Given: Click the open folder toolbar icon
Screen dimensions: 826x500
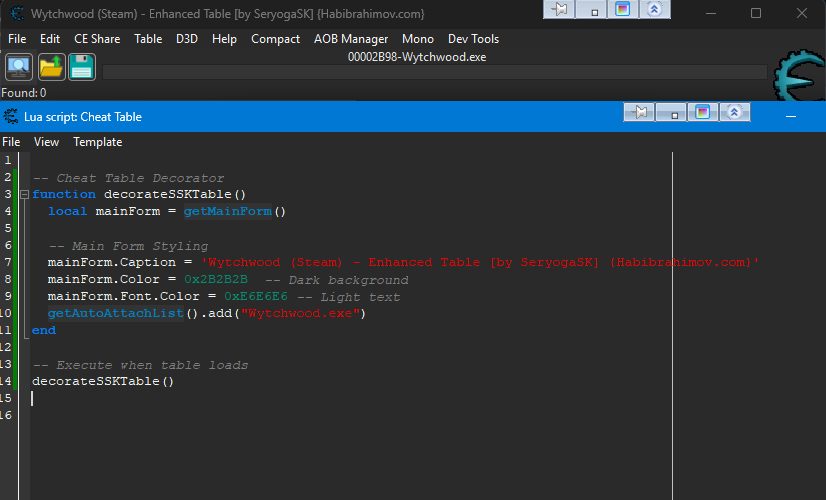Looking at the screenshot, I should tap(51, 67).
